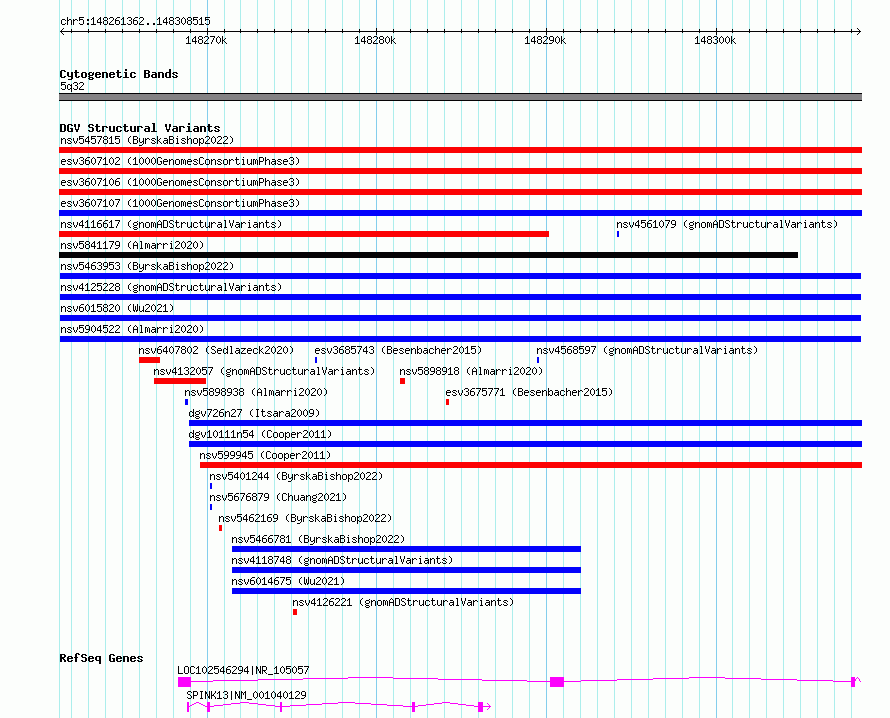The height and width of the screenshot is (718, 890).
Task: Click blue marker under esv3685743
Action: [316, 360]
